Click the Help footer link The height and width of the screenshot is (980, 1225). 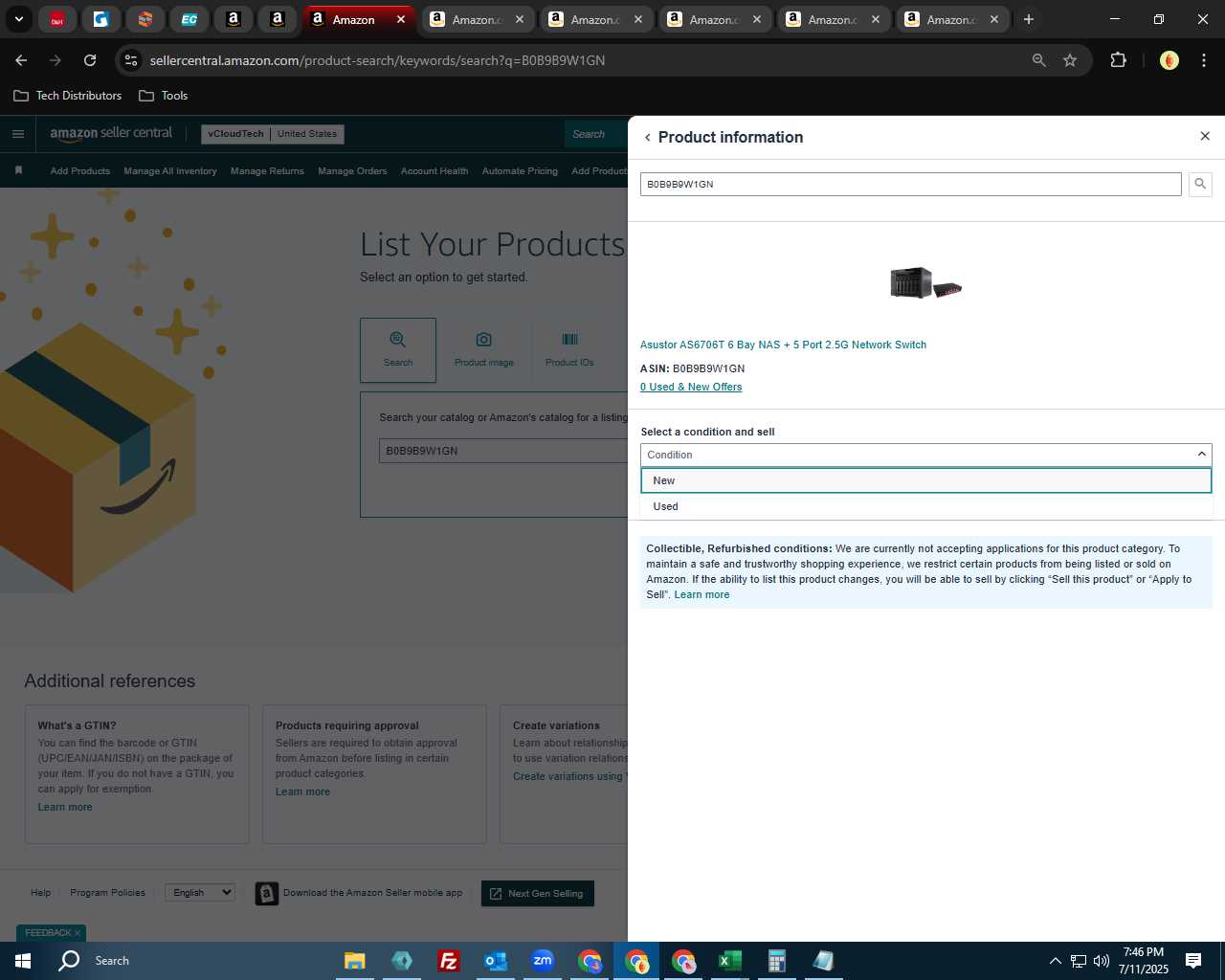coord(40,893)
